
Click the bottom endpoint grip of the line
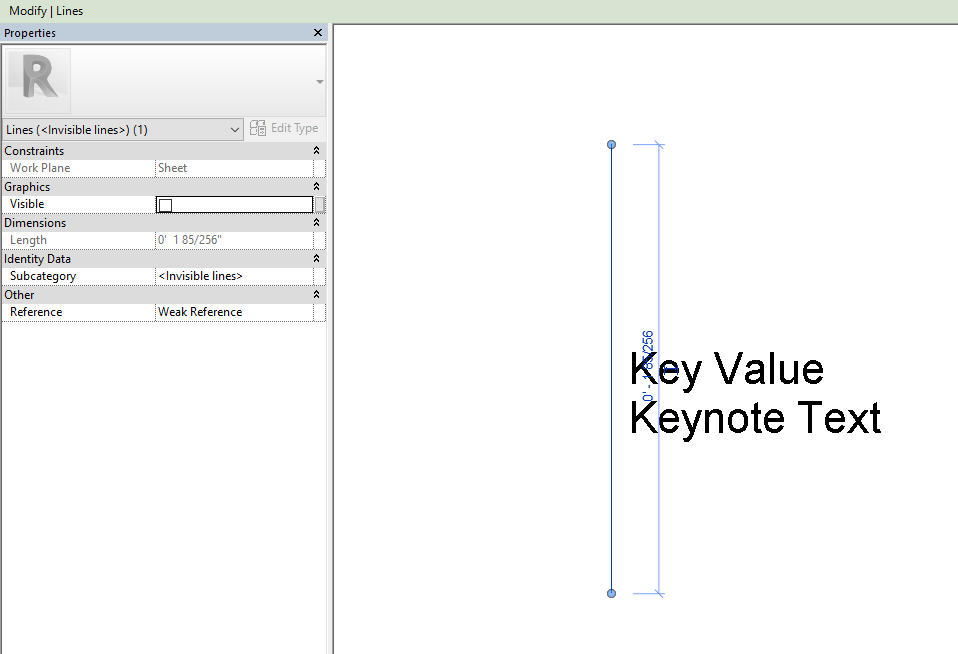pos(612,593)
